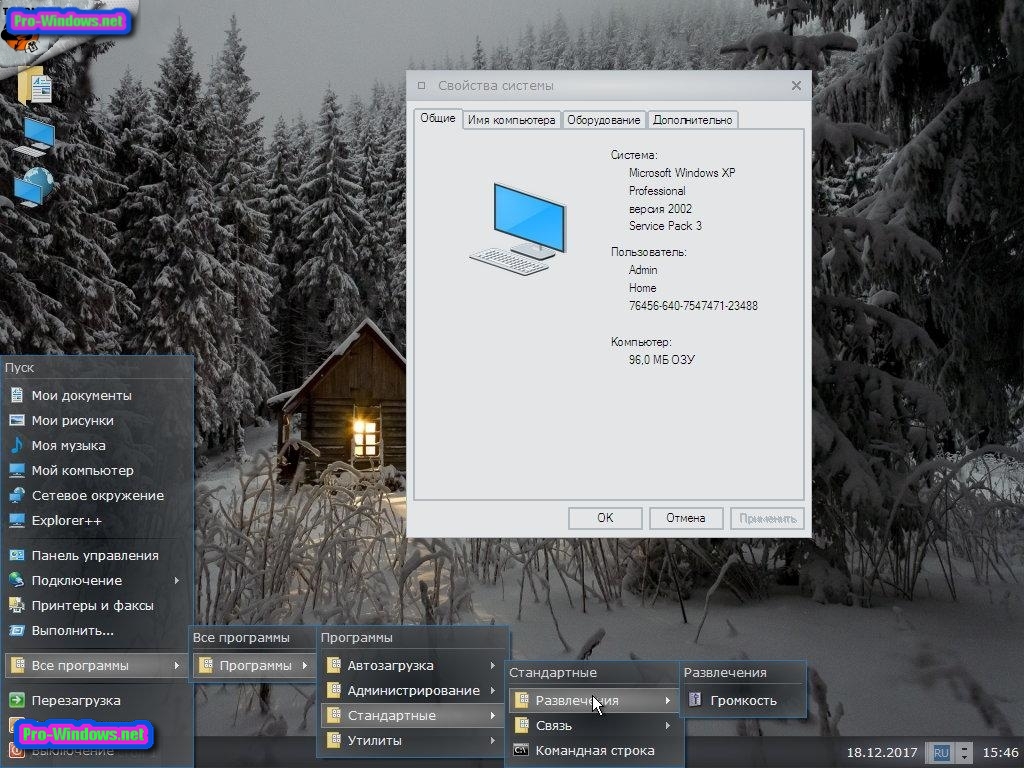Open the My Computer desktop icon
Viewport: 1024px width, 768px height.
35,136
